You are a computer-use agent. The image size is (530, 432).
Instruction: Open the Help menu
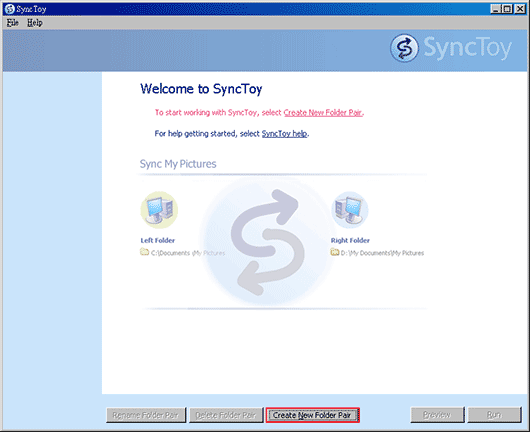coord(35,23)
